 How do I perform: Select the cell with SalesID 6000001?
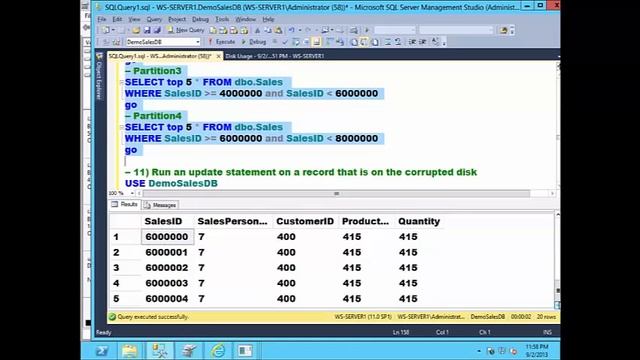click(x=167, y=252)
